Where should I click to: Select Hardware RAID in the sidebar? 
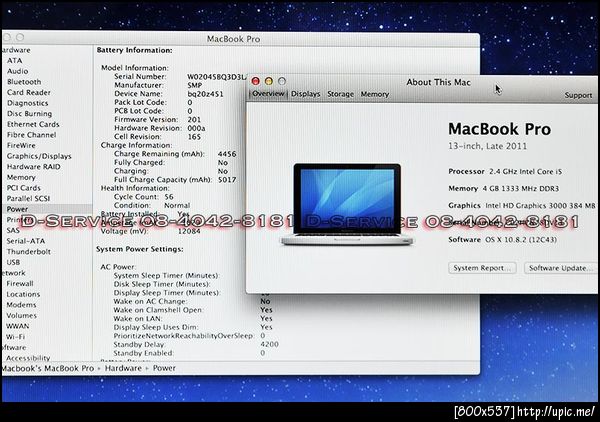[x=33, y=167]
